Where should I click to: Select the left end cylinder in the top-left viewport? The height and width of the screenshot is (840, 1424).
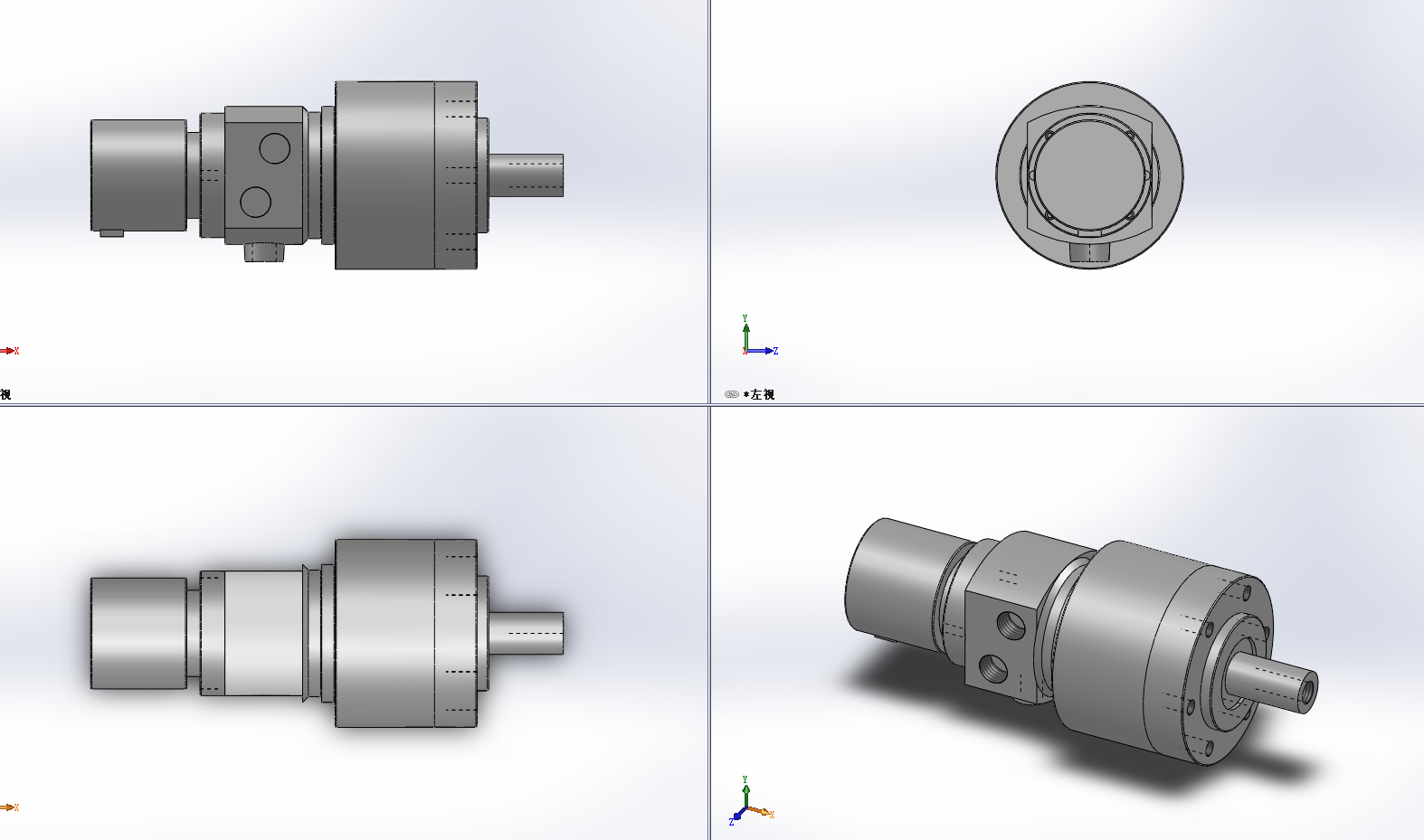[x=138, y=175]
